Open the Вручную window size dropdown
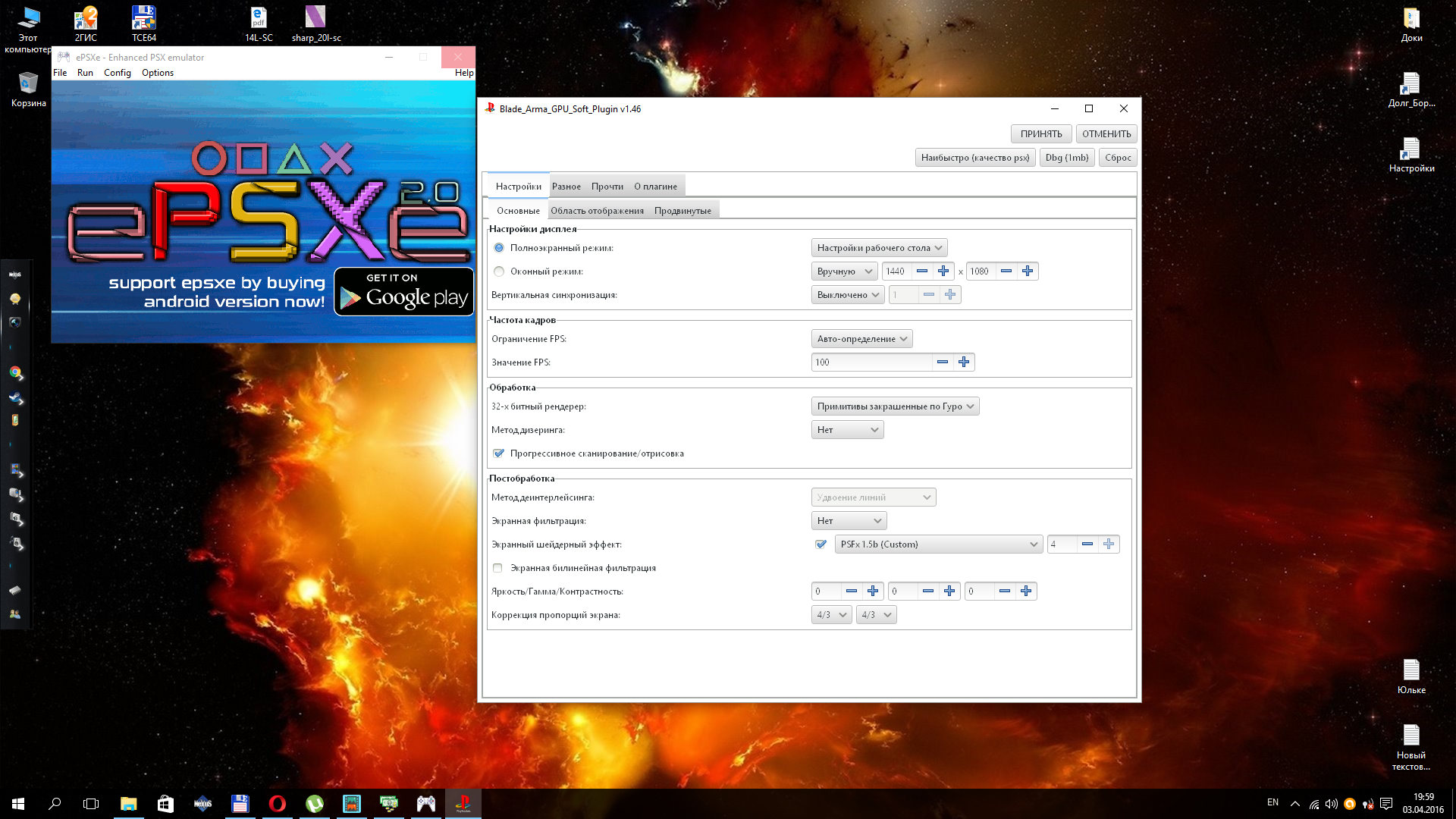This screenshot has height=819, width=1456. [x=844, y=271]
